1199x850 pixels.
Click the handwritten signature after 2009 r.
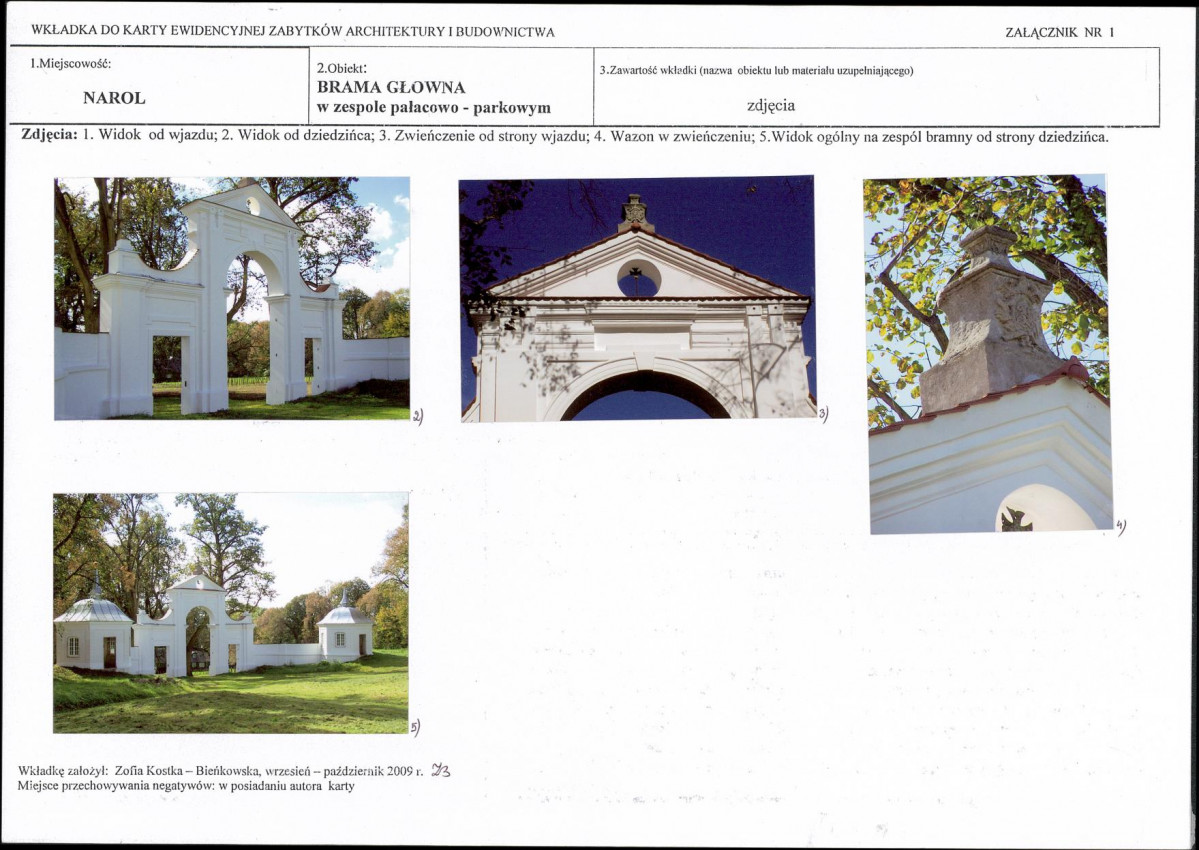point(441,771)
